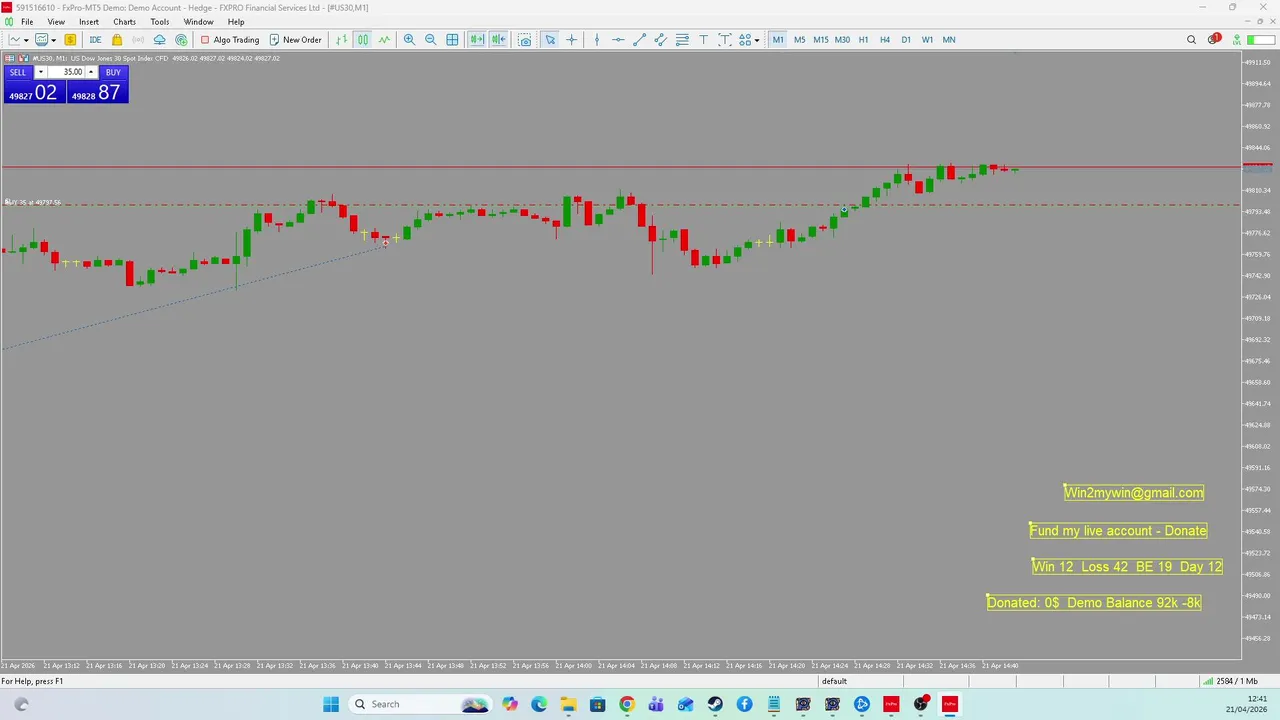Switch chart to candlesticks
This screenshot has width=1280, height=720.
[363, 40]
